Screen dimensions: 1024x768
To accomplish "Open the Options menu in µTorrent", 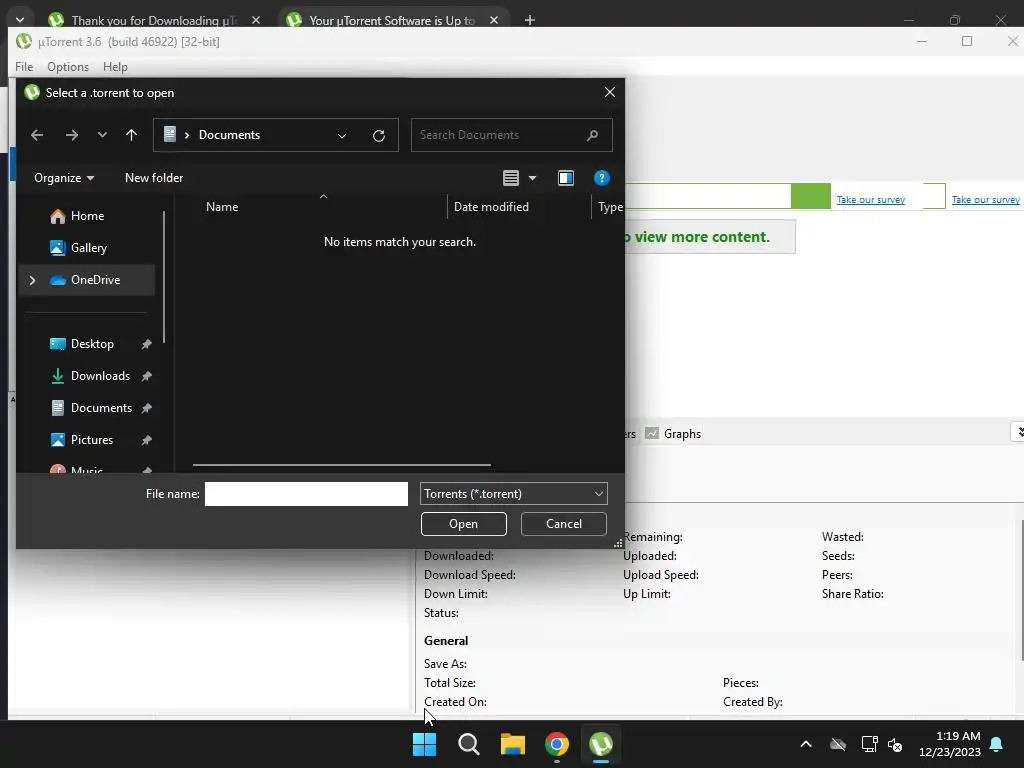I will 68,67.
